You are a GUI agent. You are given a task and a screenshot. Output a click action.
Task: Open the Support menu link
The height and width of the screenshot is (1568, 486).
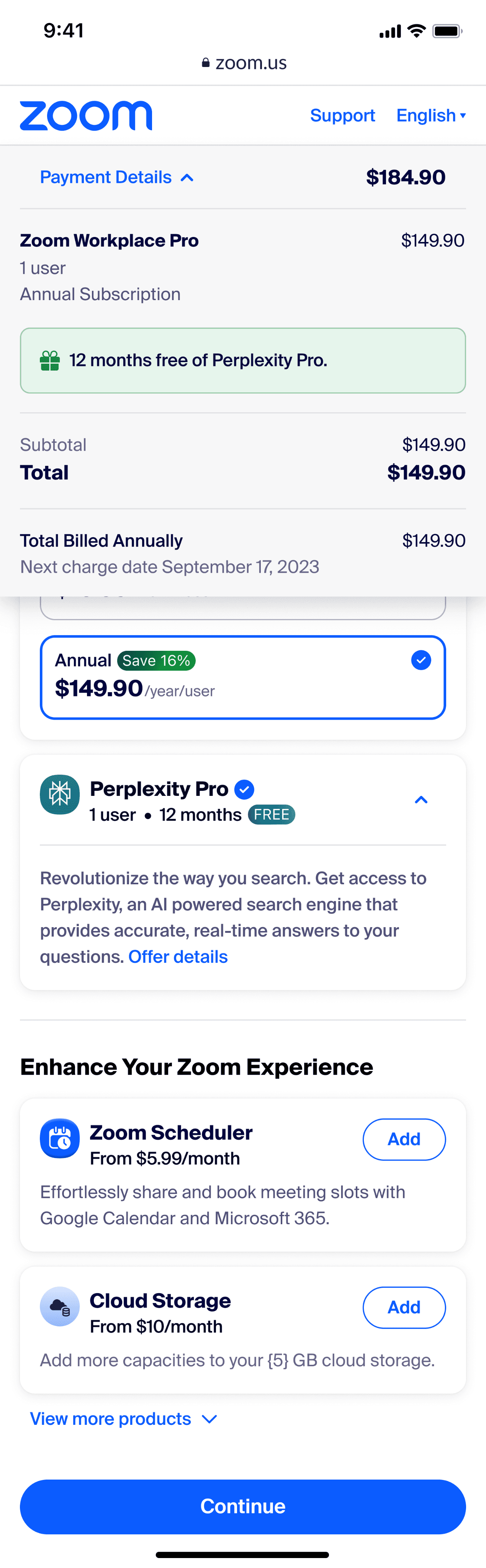click(342, 116)
